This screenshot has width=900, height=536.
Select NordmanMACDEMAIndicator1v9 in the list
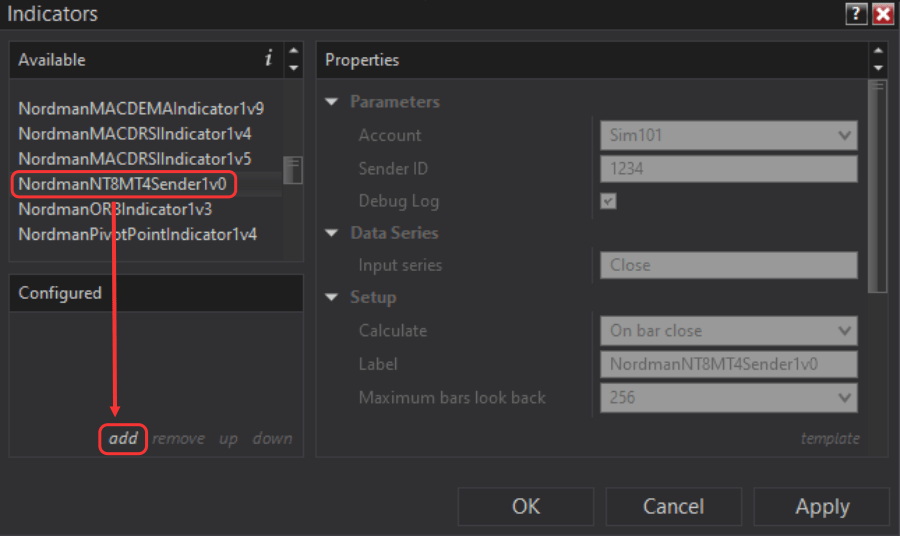click(x=141, y=108)
